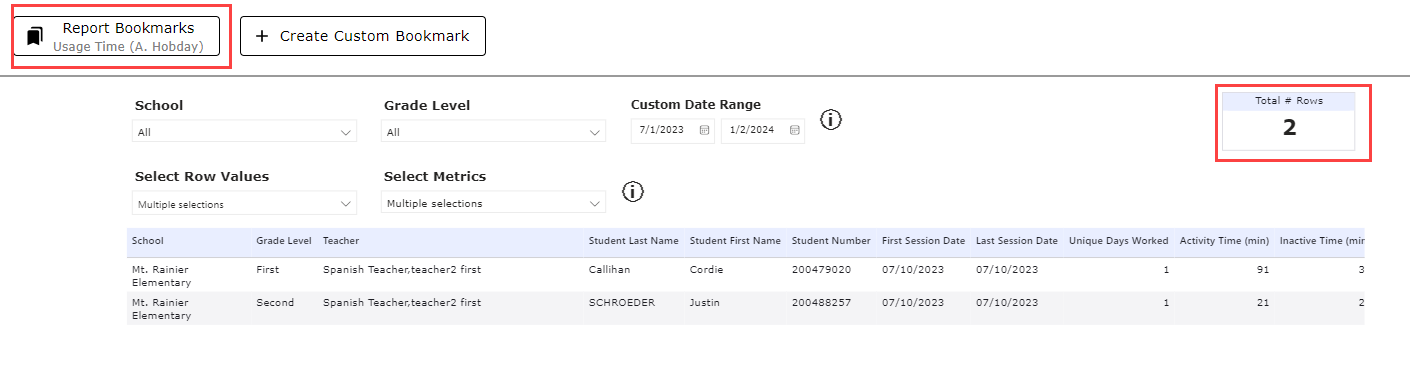
Task: Click activity time value 91
Action: (1262, 270)
